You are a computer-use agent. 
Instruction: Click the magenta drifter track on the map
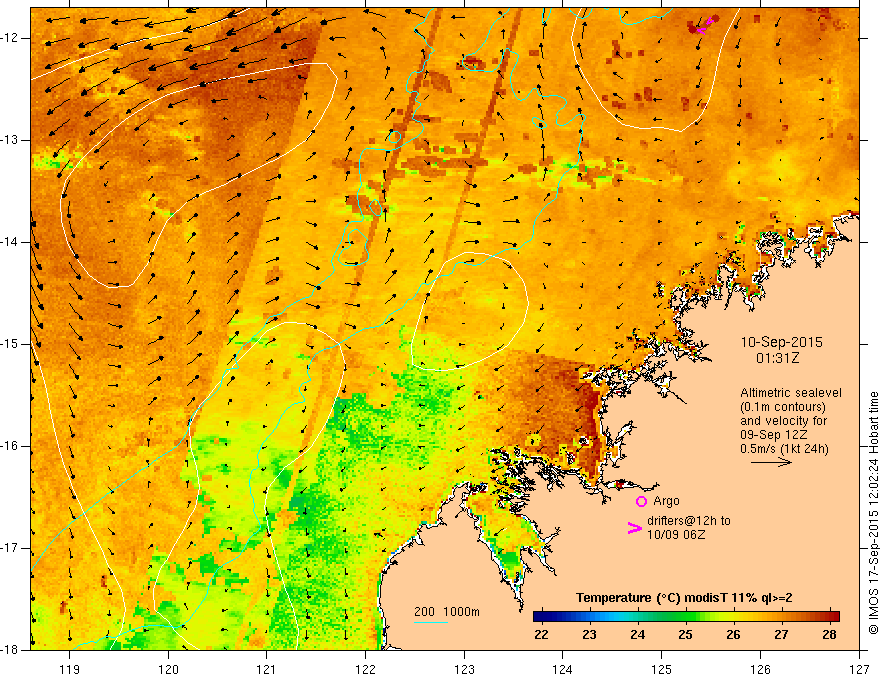point(704,24)
